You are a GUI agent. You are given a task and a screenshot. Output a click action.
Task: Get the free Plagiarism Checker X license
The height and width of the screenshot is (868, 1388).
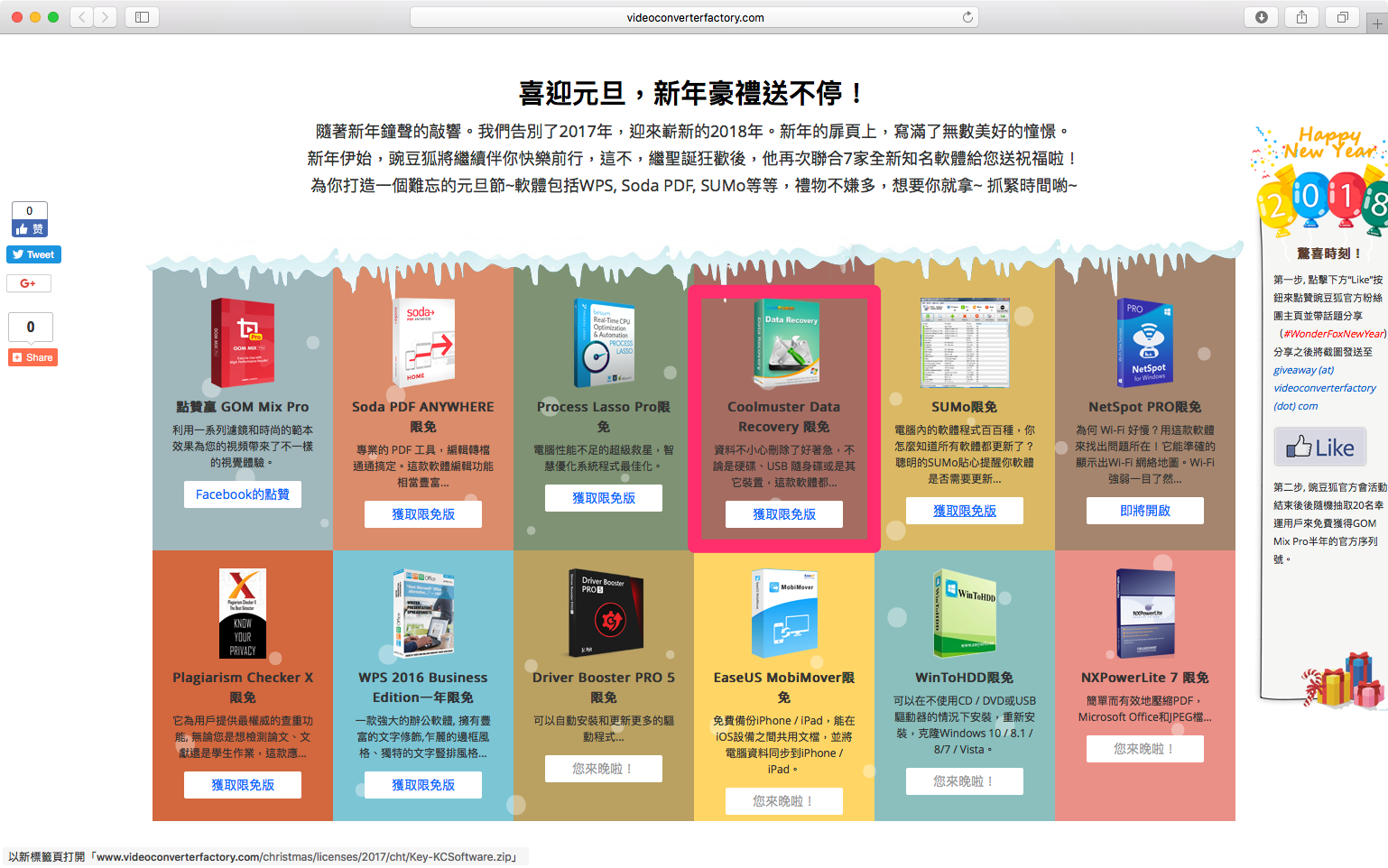pyautogui.click(x=243, y=785)
